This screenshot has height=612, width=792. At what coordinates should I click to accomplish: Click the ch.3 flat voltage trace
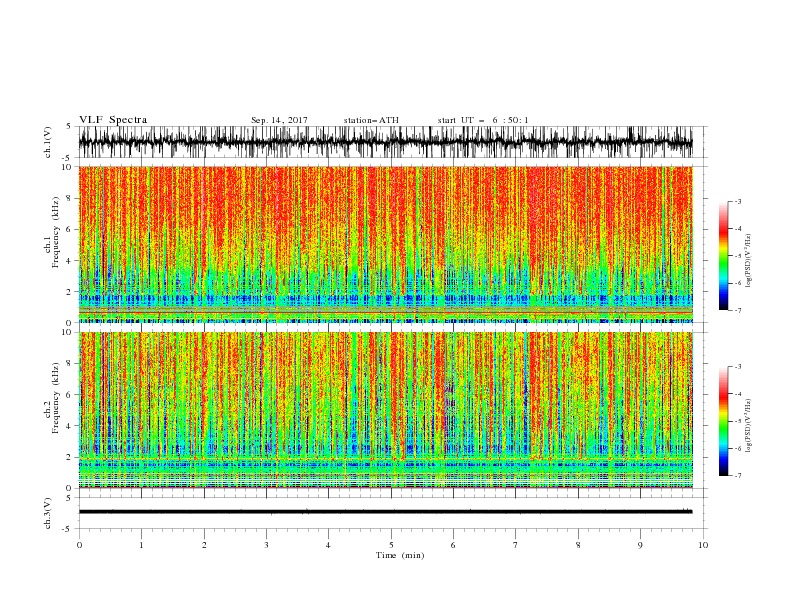[385, 512]
